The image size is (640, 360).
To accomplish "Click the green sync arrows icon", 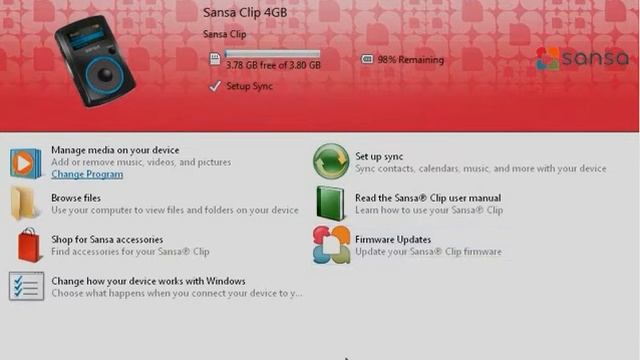I will pyautogui.click(x=331, y=161).
